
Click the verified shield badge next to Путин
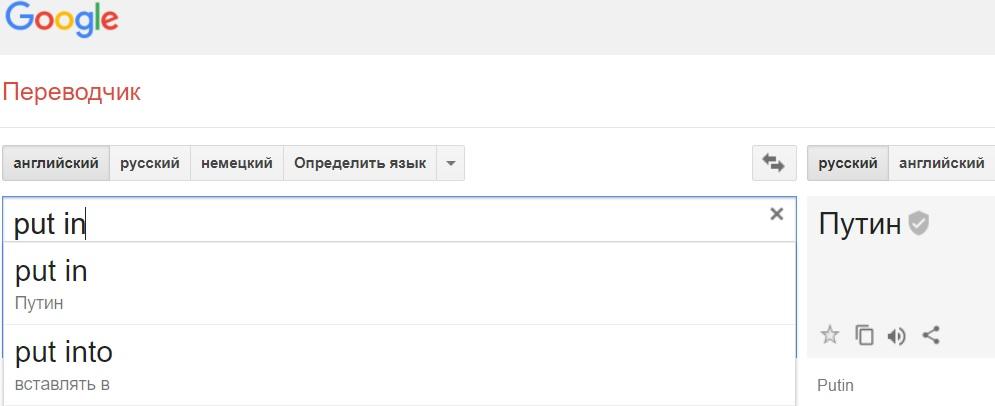(x=918, y=223)
